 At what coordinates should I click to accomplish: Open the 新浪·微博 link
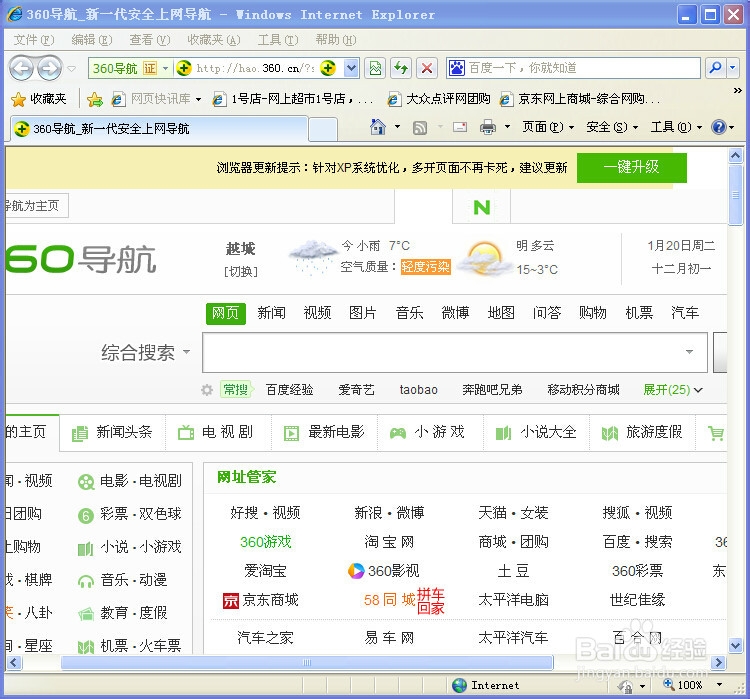coord(389,513)
